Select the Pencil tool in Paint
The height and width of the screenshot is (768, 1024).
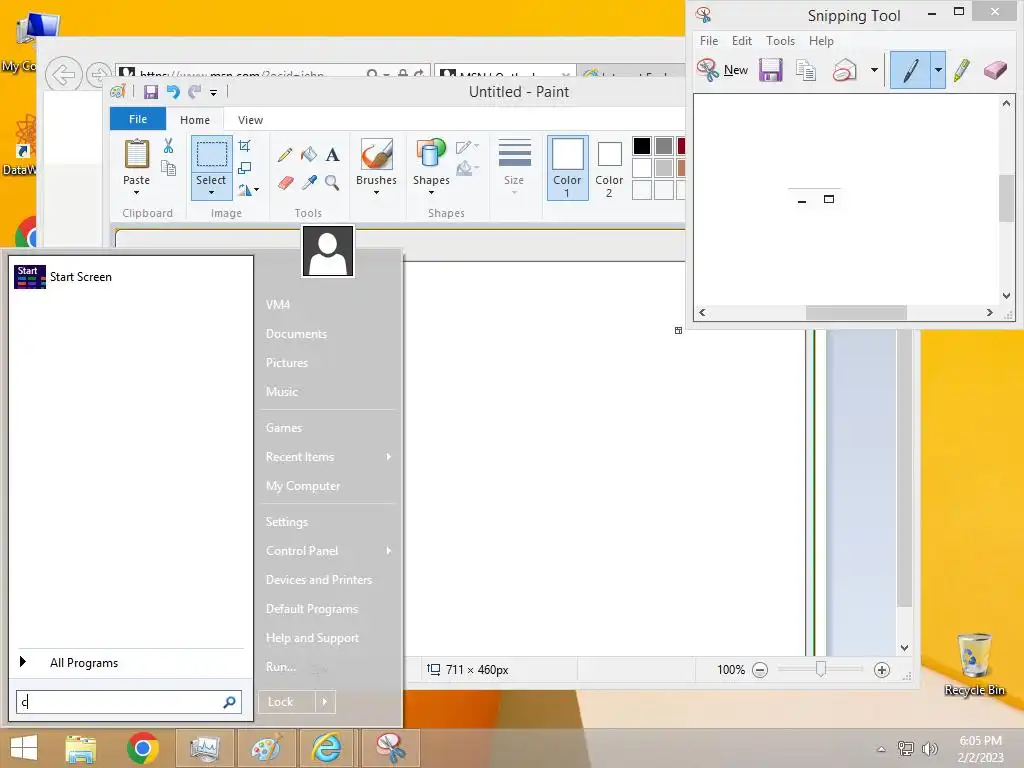(285, 155)
